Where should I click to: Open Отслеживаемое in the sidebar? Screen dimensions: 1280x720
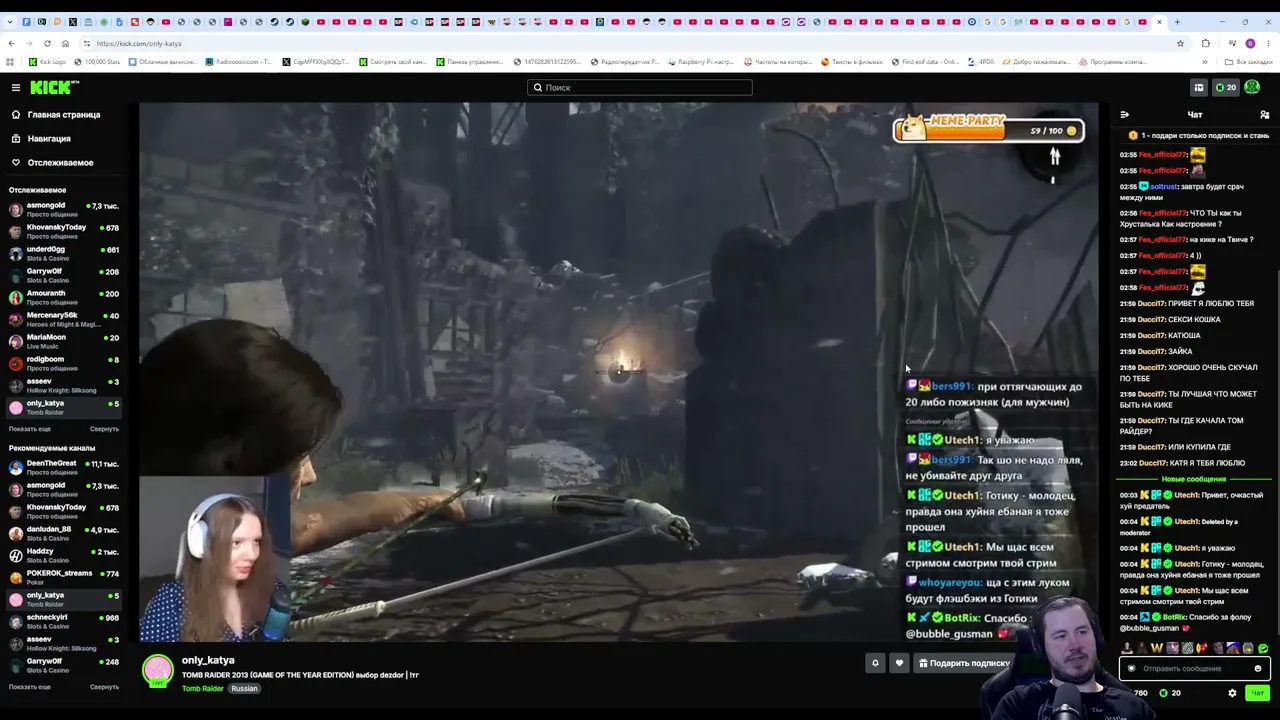tap(60, 163)
